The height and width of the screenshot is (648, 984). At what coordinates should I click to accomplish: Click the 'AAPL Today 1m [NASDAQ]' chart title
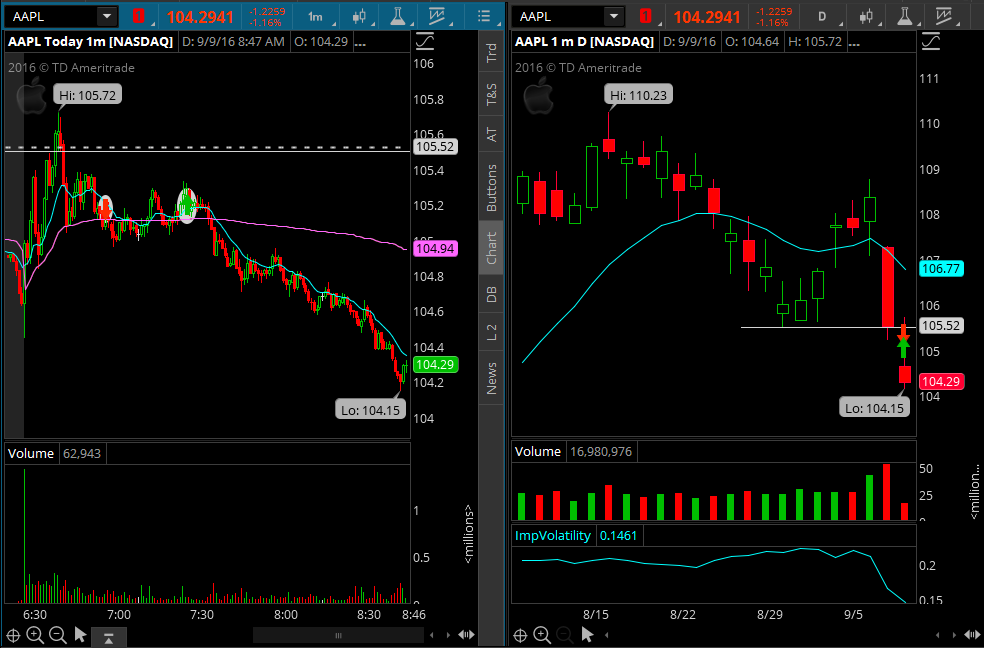pyautogui.click(x=90, y=42)
